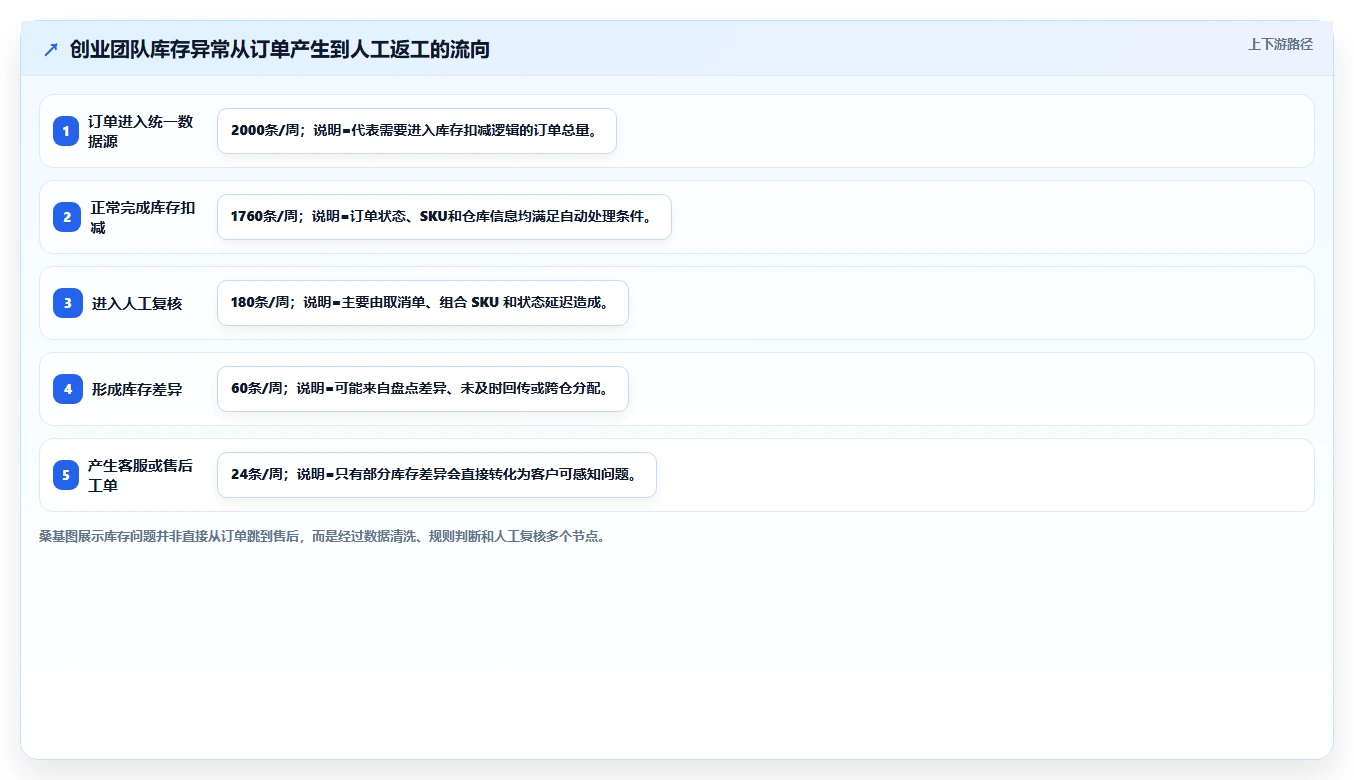This screenshot has height=780, width=1354.
Task: Click the step 2 number badge
Action: (67, 217)
